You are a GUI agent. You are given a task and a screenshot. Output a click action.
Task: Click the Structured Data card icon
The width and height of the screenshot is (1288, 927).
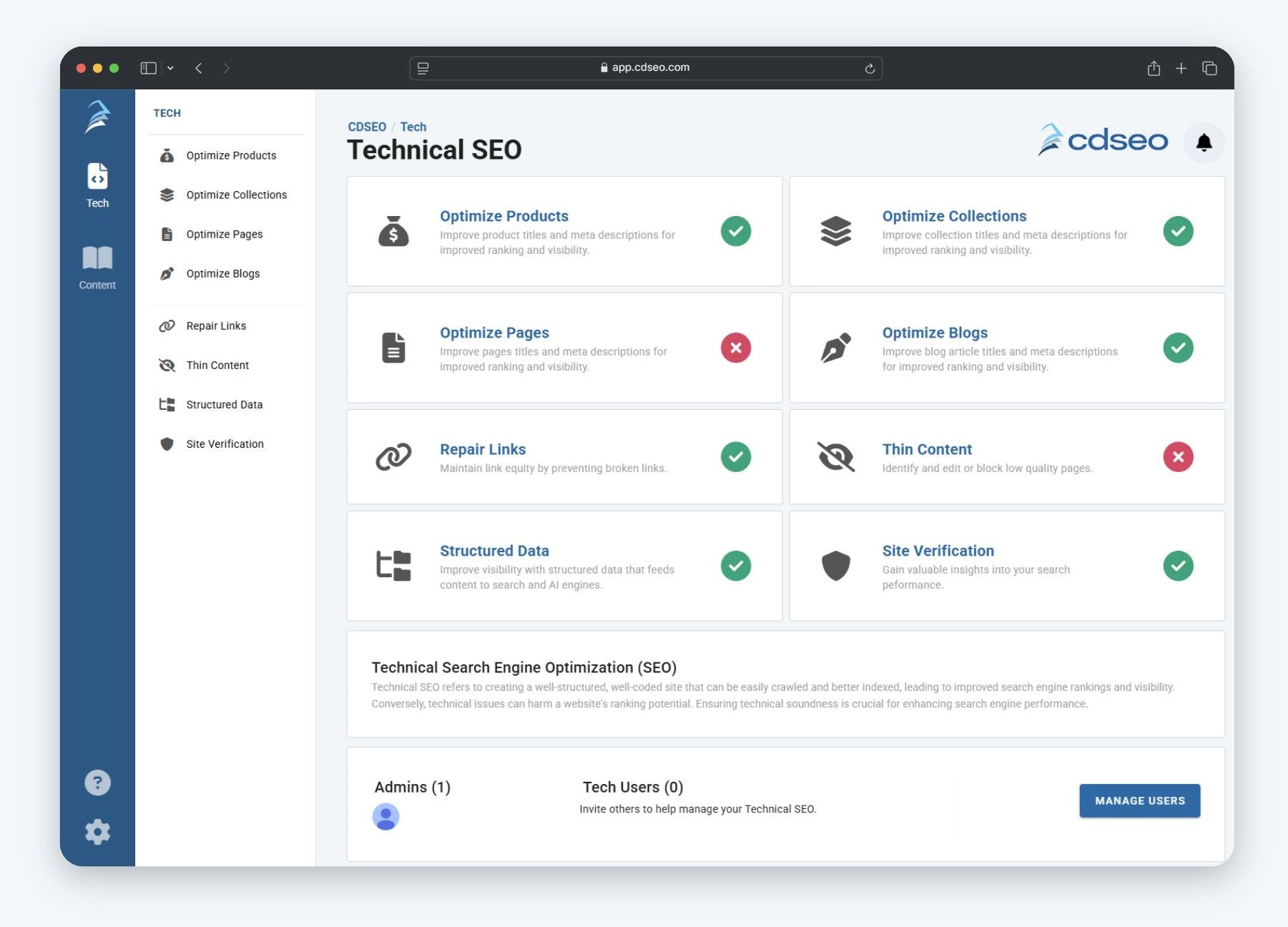393,566
